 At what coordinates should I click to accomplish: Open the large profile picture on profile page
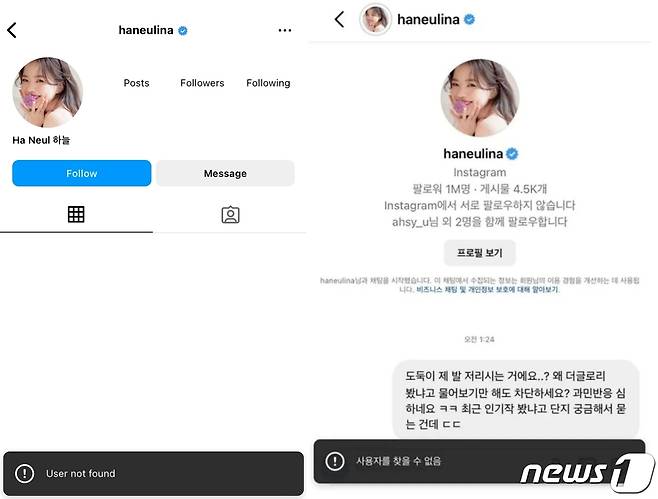(47, 92)
